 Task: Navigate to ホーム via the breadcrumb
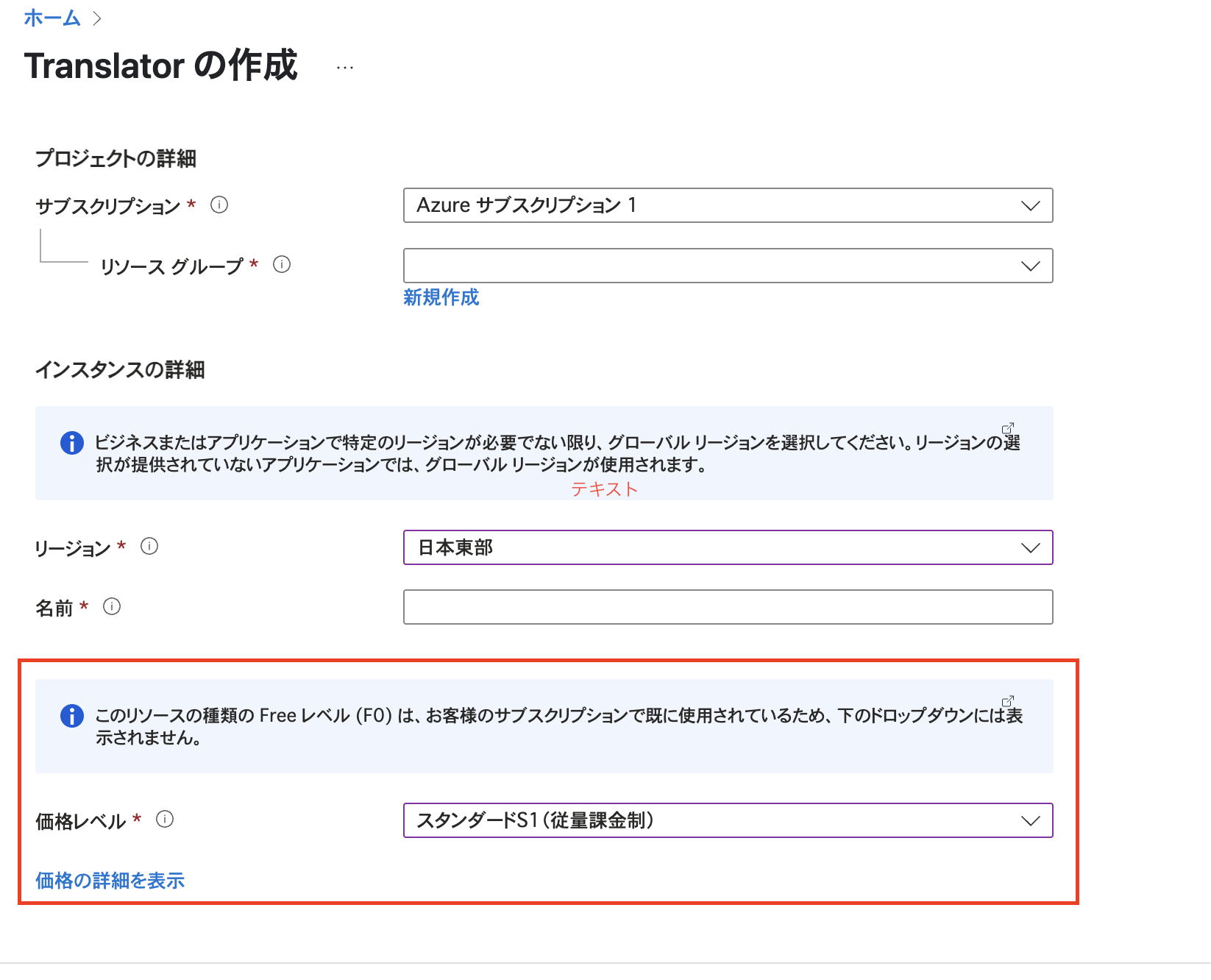52,18
